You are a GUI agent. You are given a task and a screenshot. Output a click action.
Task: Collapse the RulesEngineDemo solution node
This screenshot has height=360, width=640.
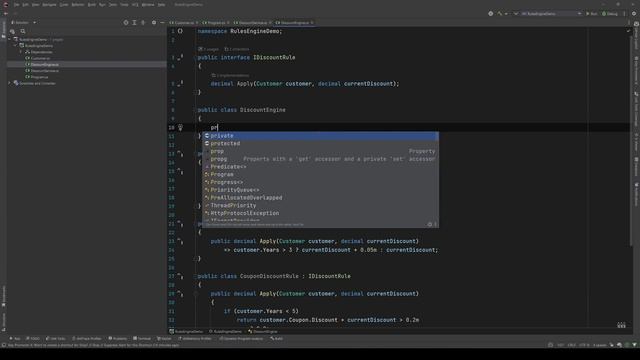coord(10,40)
